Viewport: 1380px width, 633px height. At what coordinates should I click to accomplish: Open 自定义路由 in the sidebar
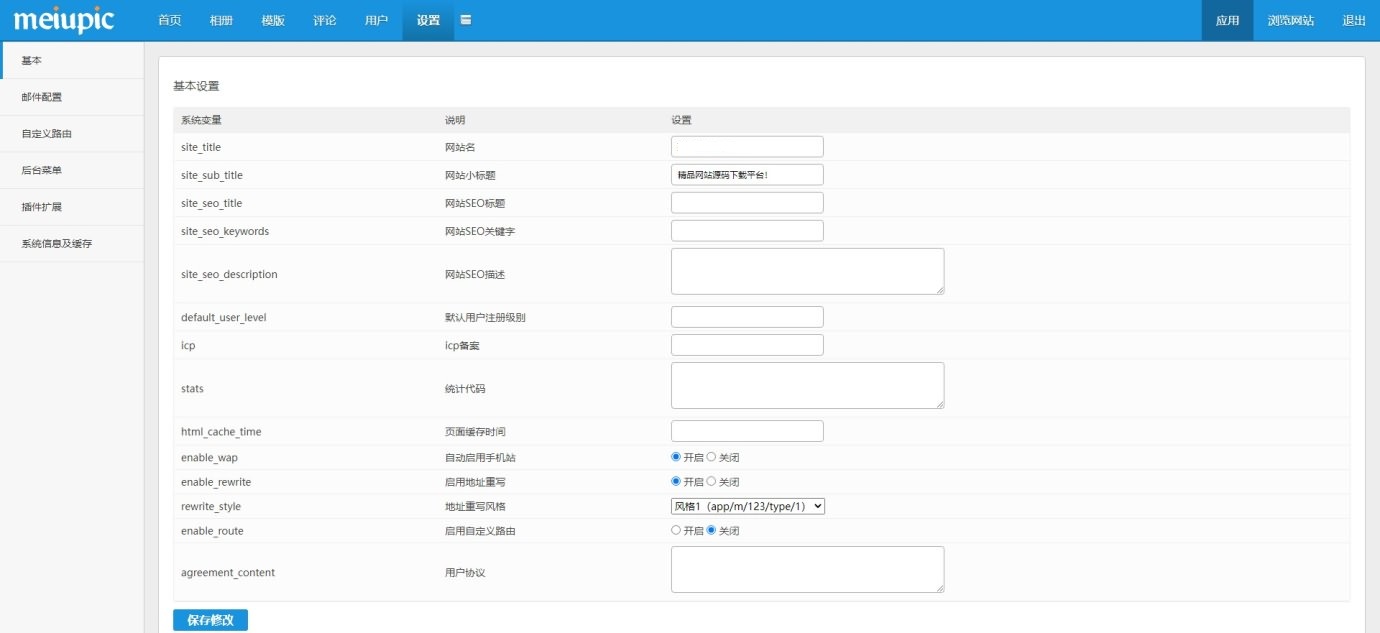72,134
